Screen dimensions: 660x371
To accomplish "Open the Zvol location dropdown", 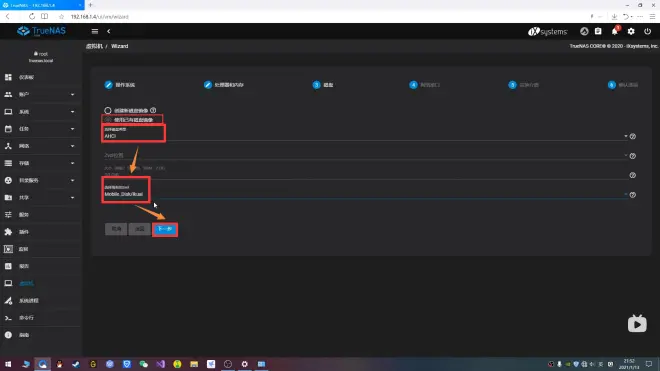I will click(365, 155).
